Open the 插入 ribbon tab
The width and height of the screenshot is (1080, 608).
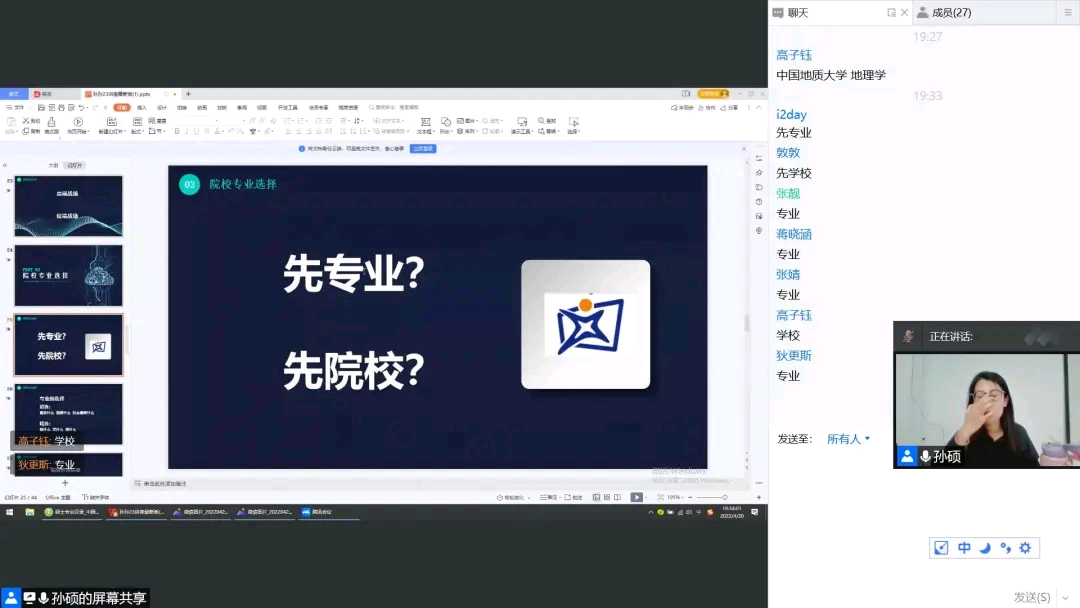(x=141, y=107)
